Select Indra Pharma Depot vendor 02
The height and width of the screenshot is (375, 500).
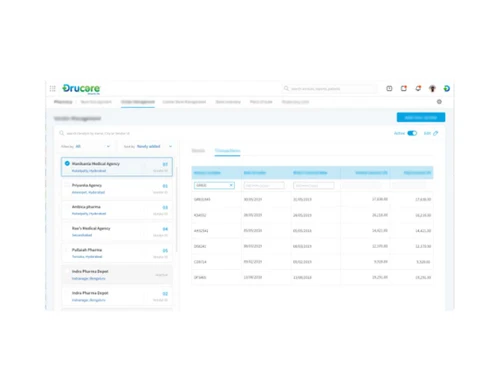117,296
